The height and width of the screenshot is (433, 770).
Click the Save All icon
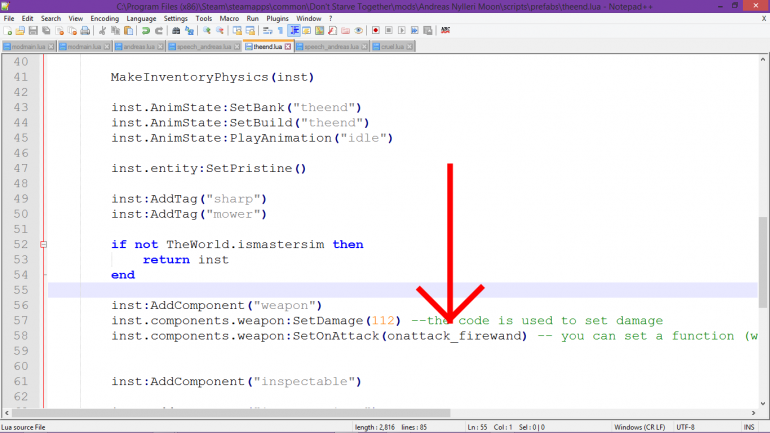[46, 31]
